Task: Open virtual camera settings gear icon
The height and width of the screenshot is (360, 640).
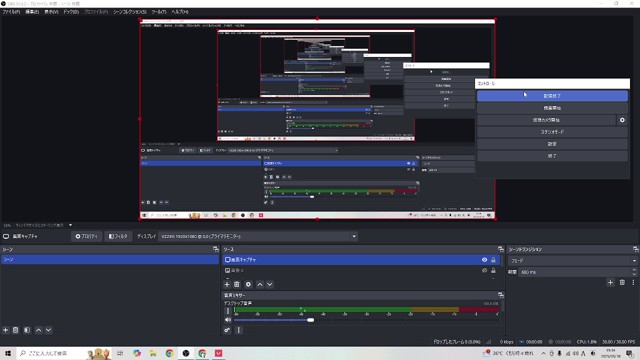Action: [x=622, y=120]
